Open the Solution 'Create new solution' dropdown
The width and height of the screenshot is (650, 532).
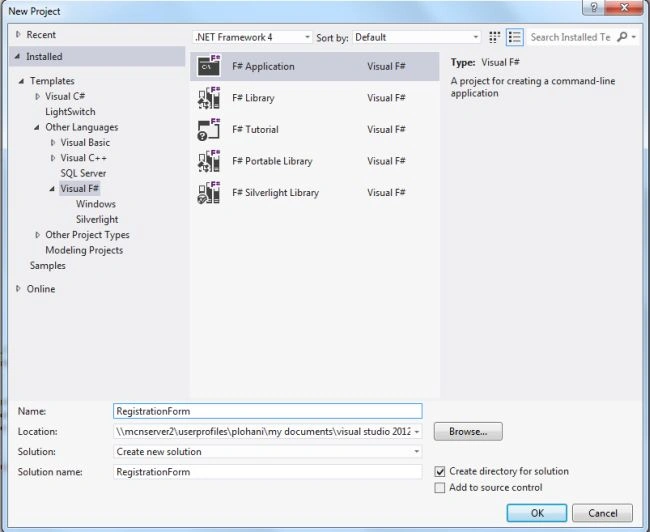(x=267, y=452)
